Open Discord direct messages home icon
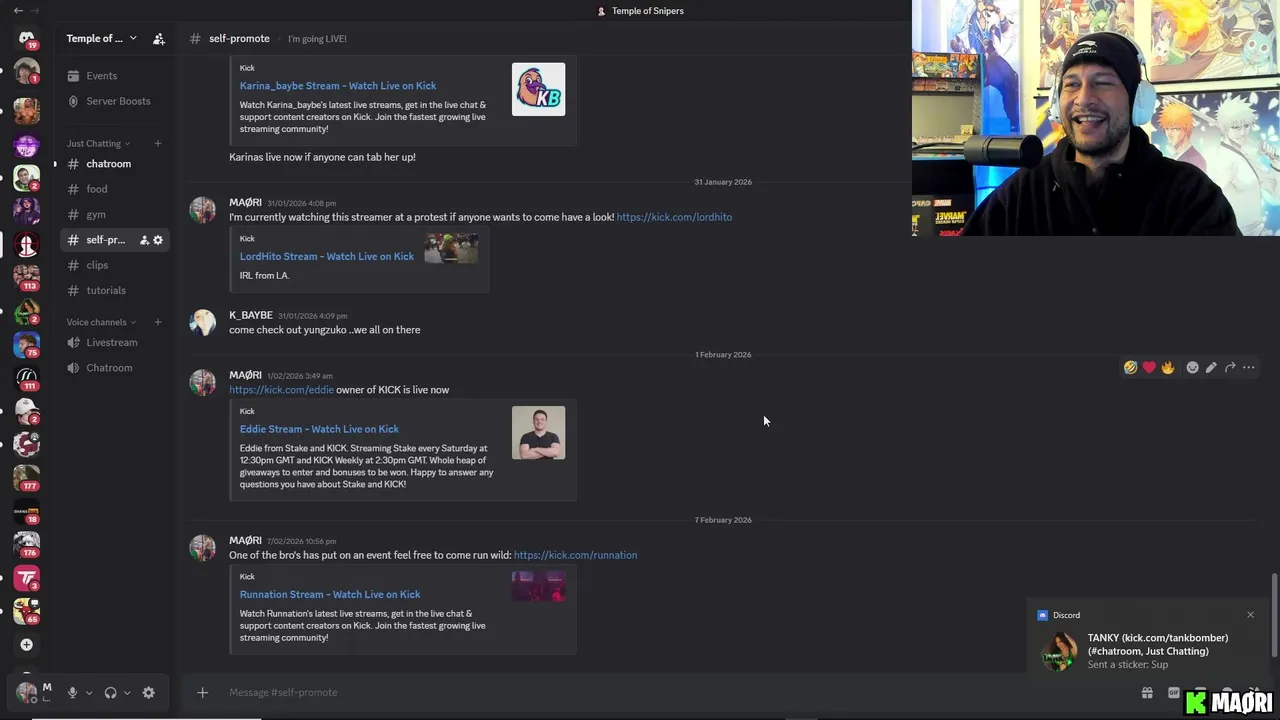The image size is (1280, 720). 27,39
